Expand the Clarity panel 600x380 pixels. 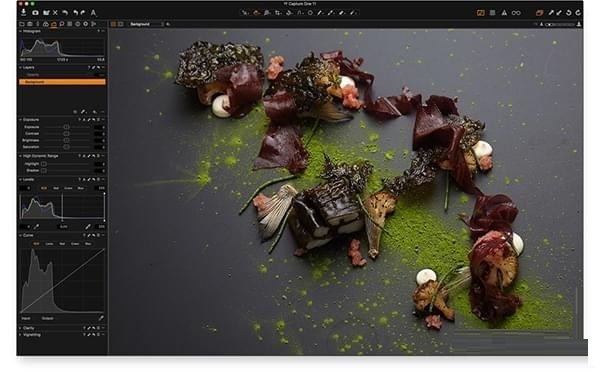click(x=20, y=328)
